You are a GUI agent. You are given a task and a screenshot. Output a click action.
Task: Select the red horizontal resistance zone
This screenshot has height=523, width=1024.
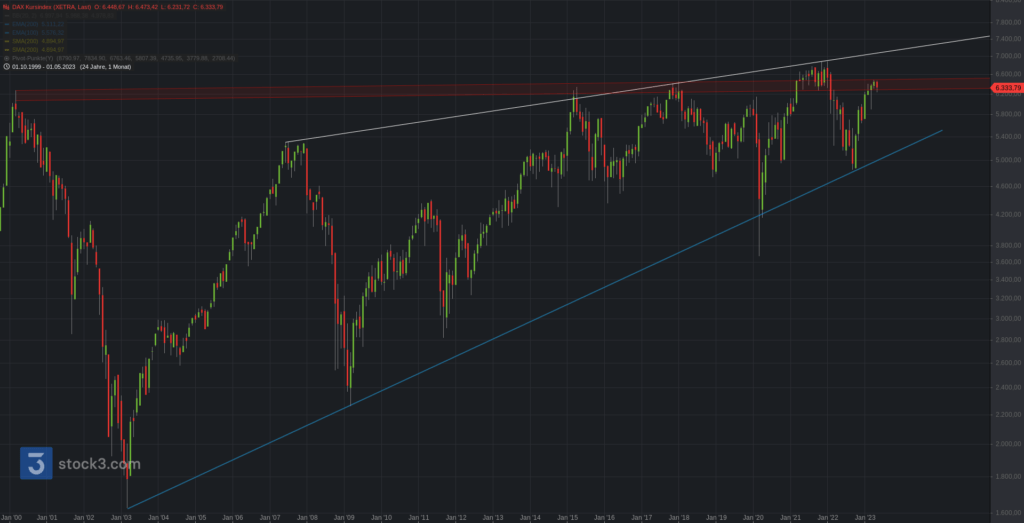click(x=503, y=89)
